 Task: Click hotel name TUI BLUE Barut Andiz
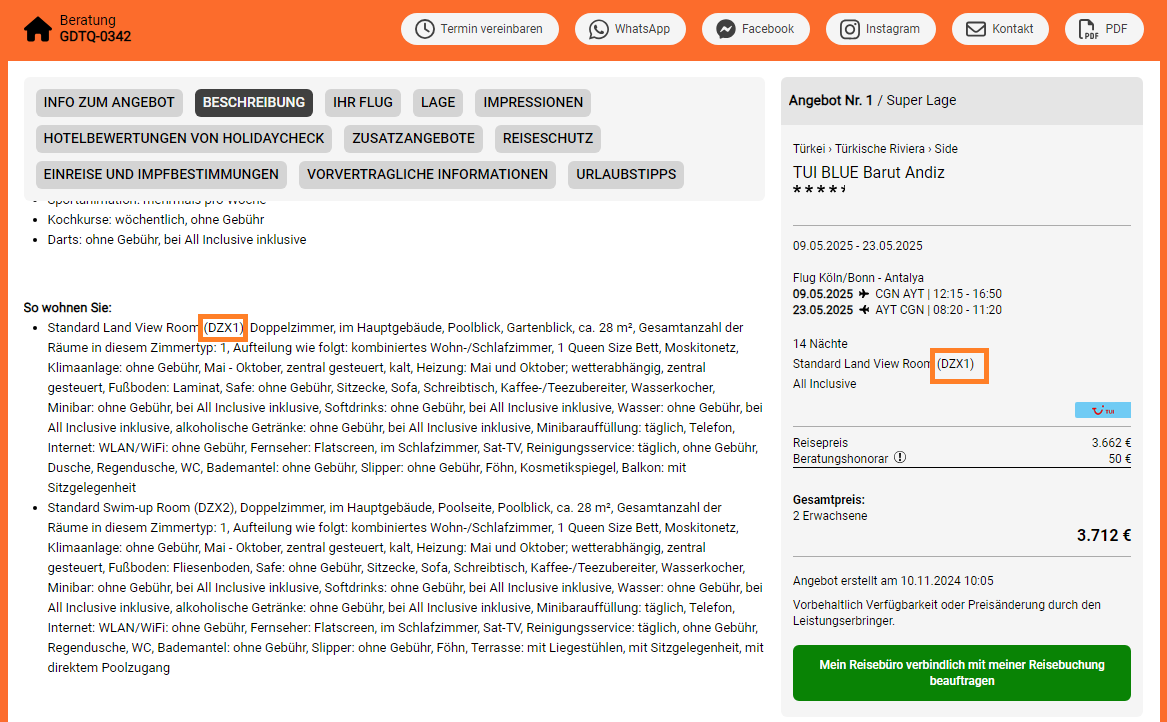coord(869,173)
